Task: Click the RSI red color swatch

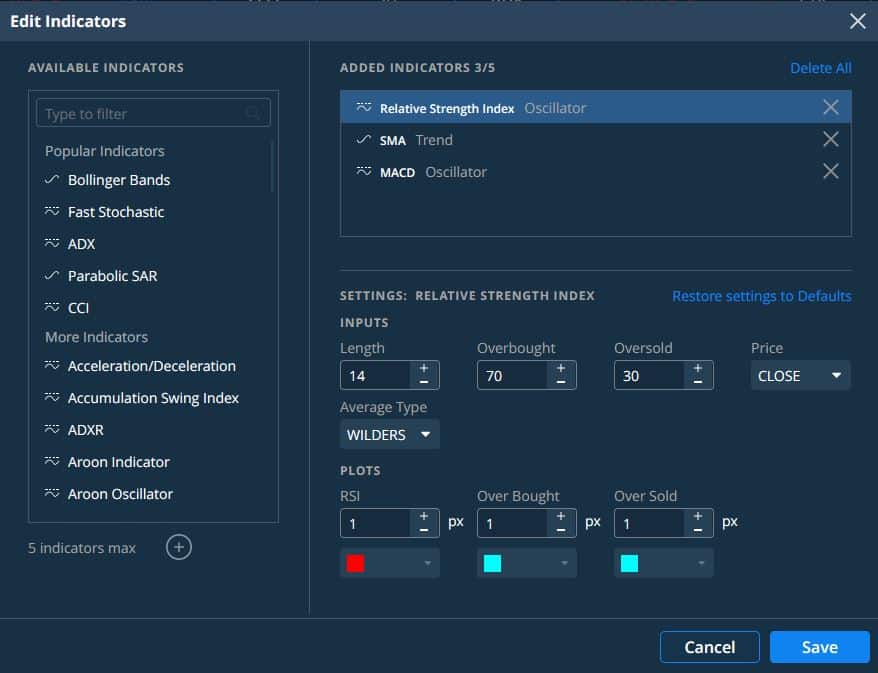Action: 356,563
